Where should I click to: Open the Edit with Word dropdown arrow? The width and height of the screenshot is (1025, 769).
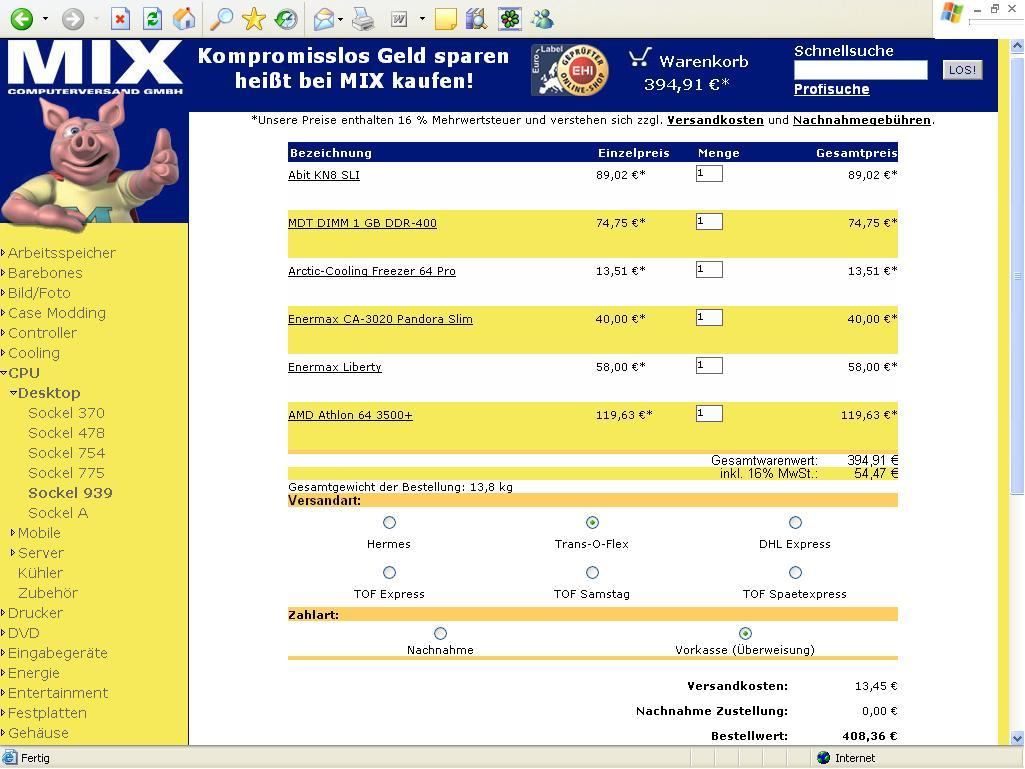(422, 19)
